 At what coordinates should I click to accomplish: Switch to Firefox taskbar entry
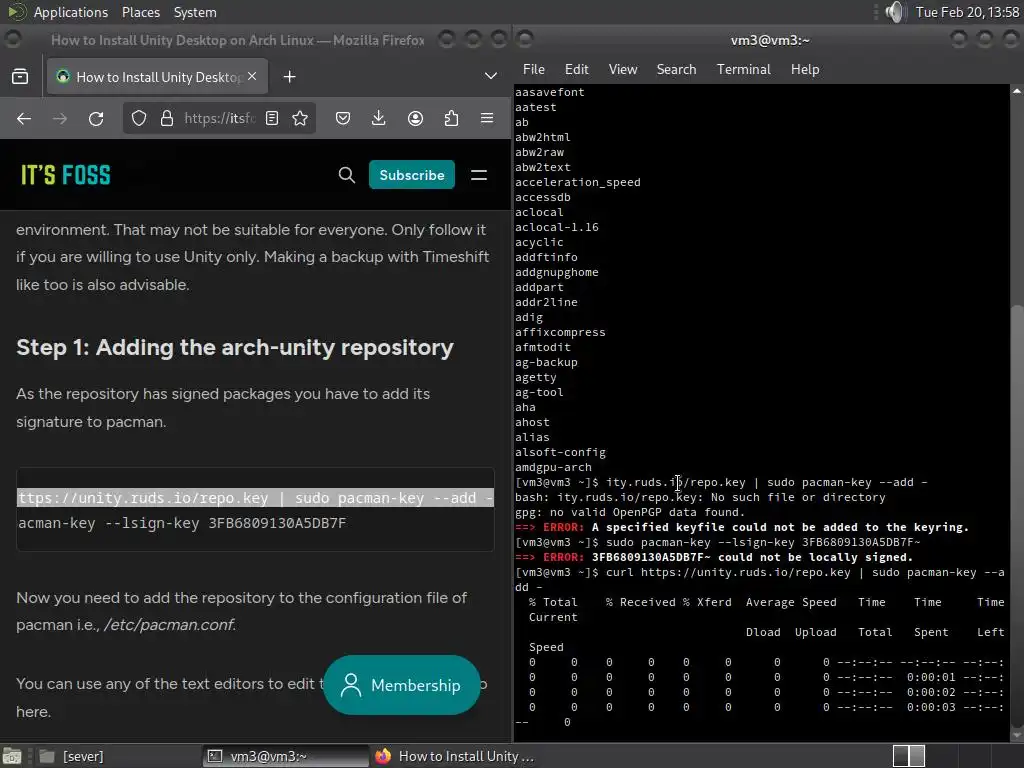pos(455,756)
